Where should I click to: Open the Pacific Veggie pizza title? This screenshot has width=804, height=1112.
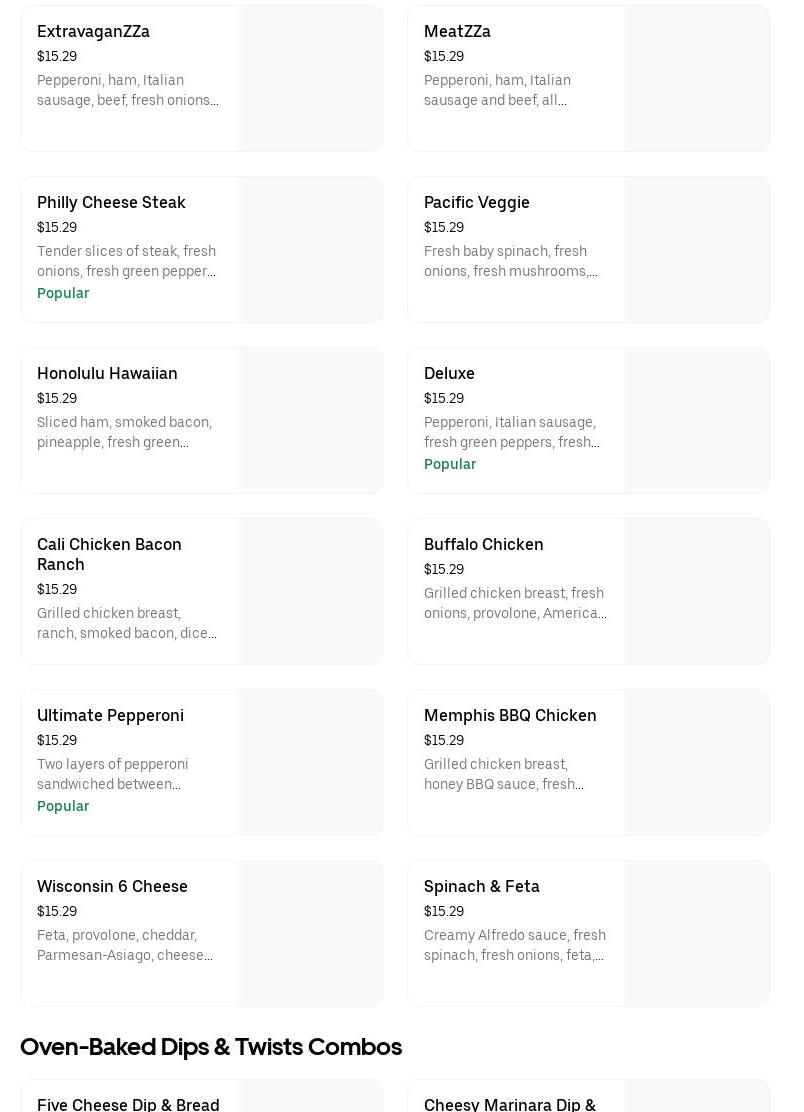click(x=476, y=203)
